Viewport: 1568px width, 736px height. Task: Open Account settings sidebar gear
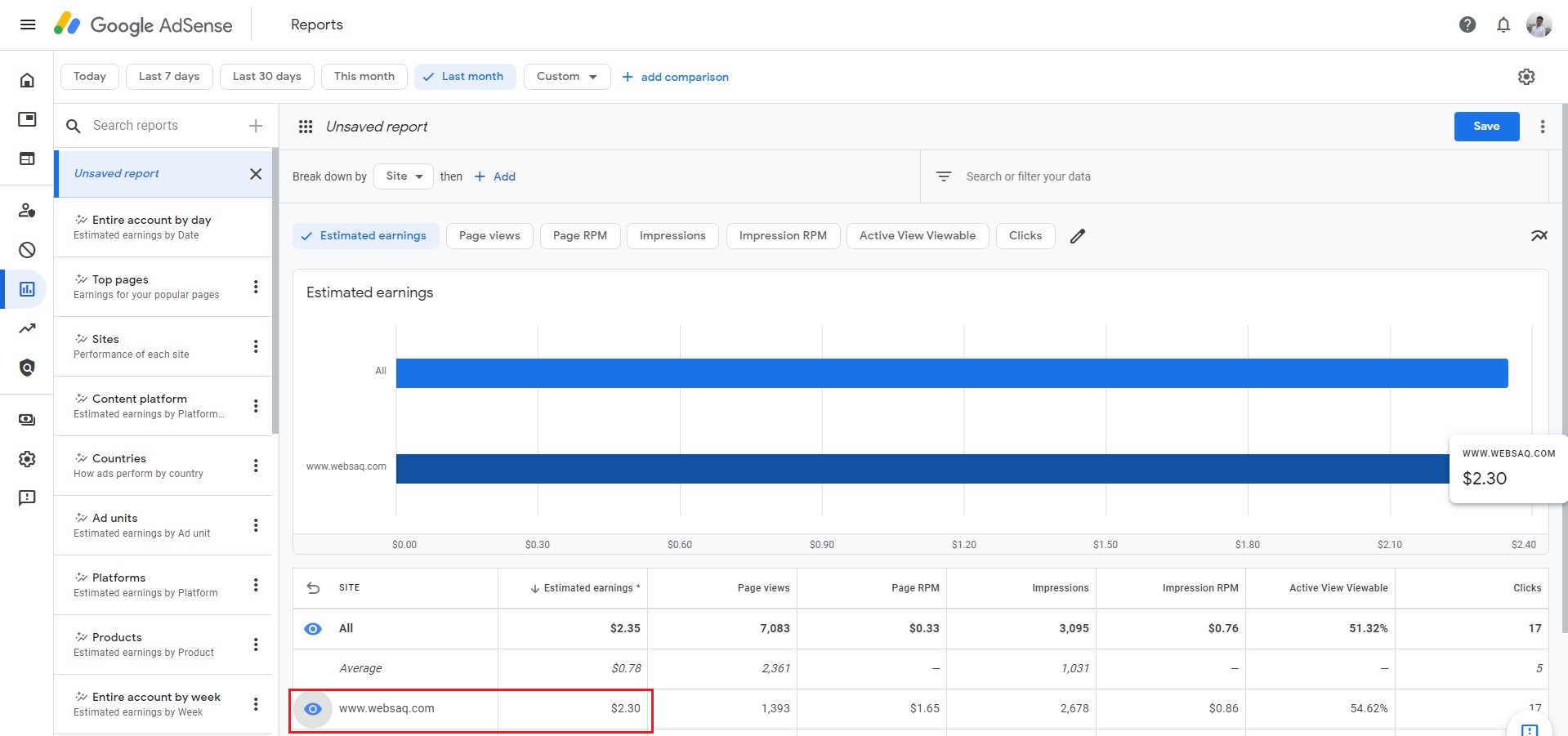tap(27, 459)
